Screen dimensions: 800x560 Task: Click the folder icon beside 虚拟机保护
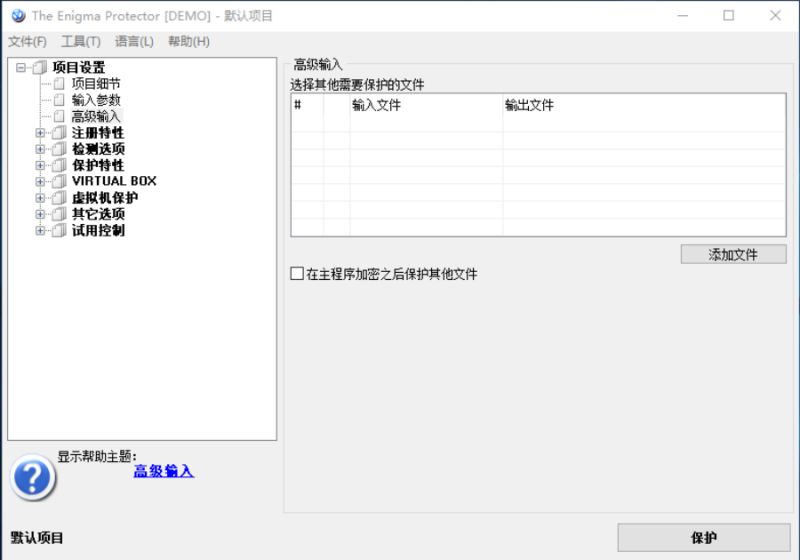59,198
